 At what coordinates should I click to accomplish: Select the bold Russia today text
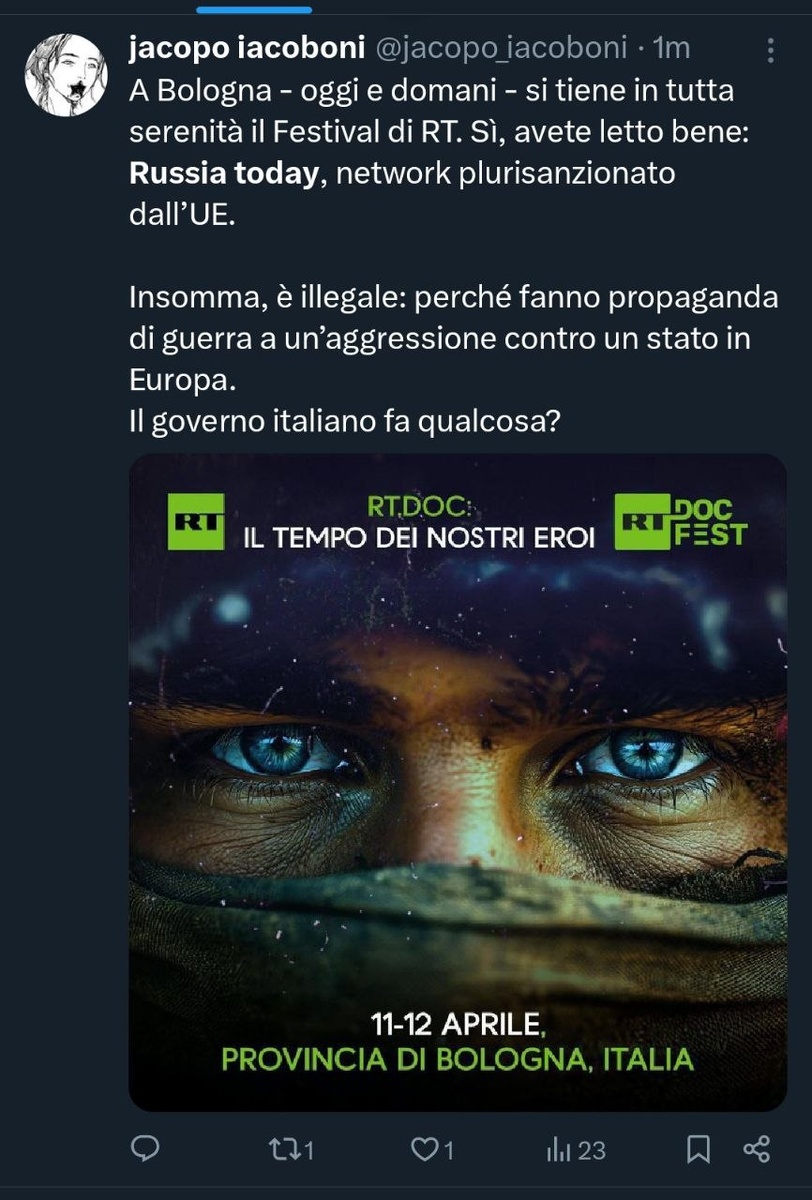pos(224,174)
